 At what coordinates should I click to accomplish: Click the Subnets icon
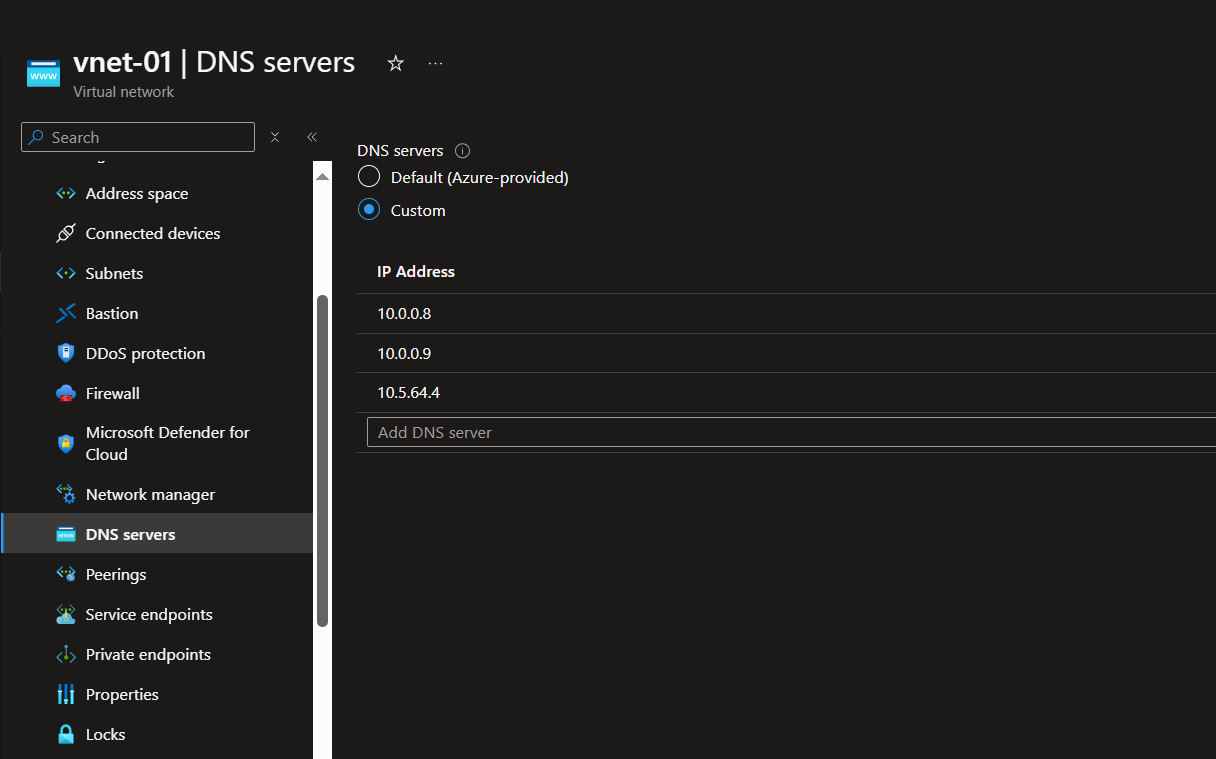point(66,274)
